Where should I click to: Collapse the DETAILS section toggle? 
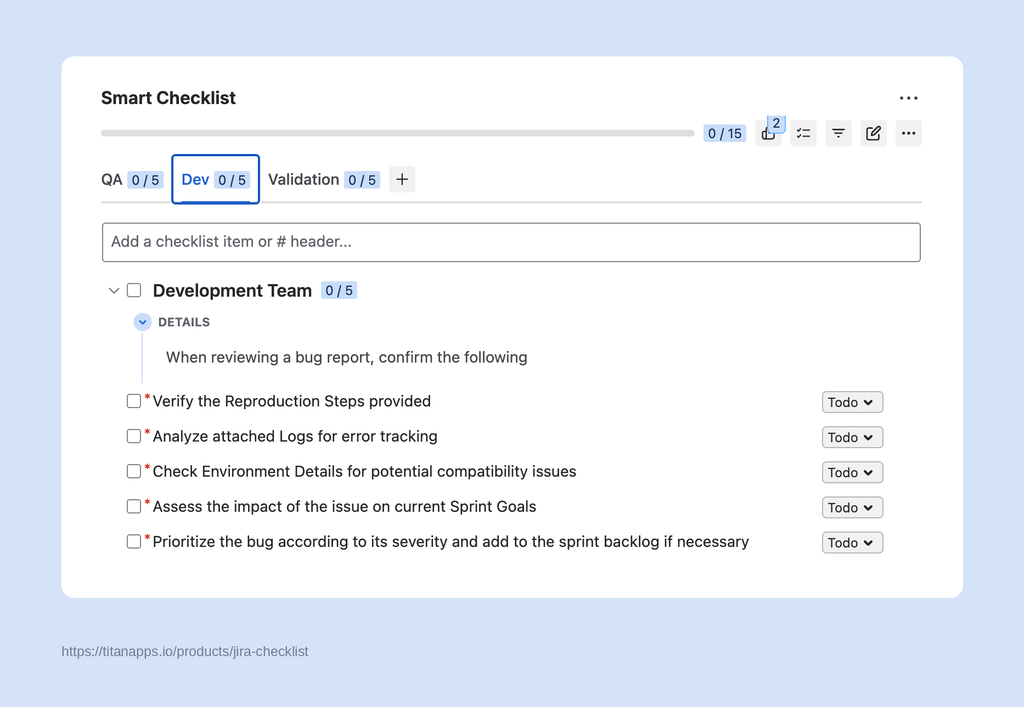tap(142, 322)
